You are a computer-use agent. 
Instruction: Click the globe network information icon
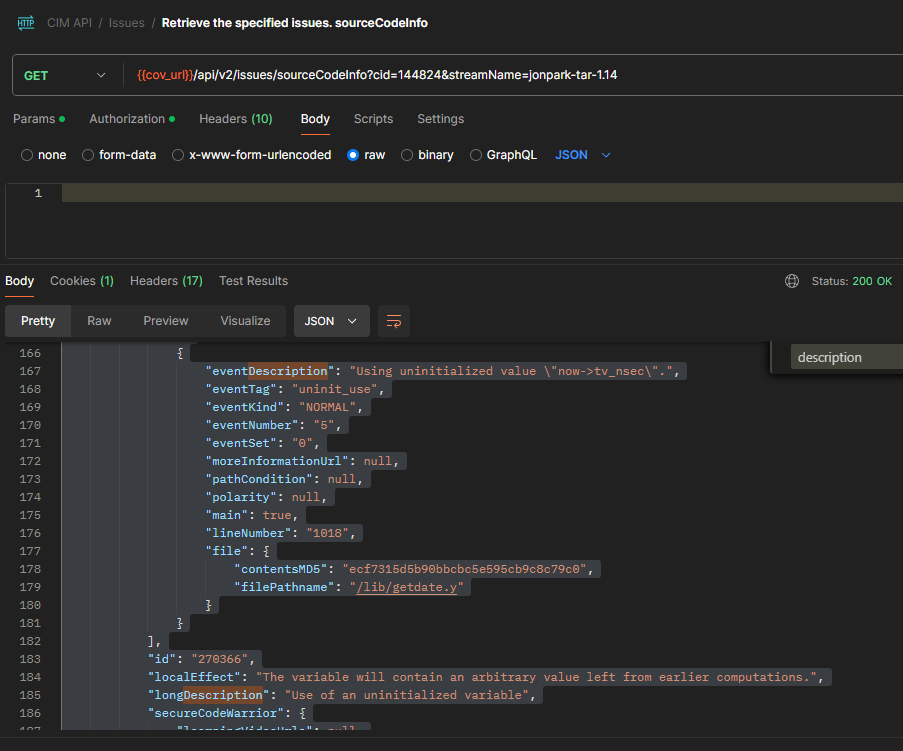(791, 281)
